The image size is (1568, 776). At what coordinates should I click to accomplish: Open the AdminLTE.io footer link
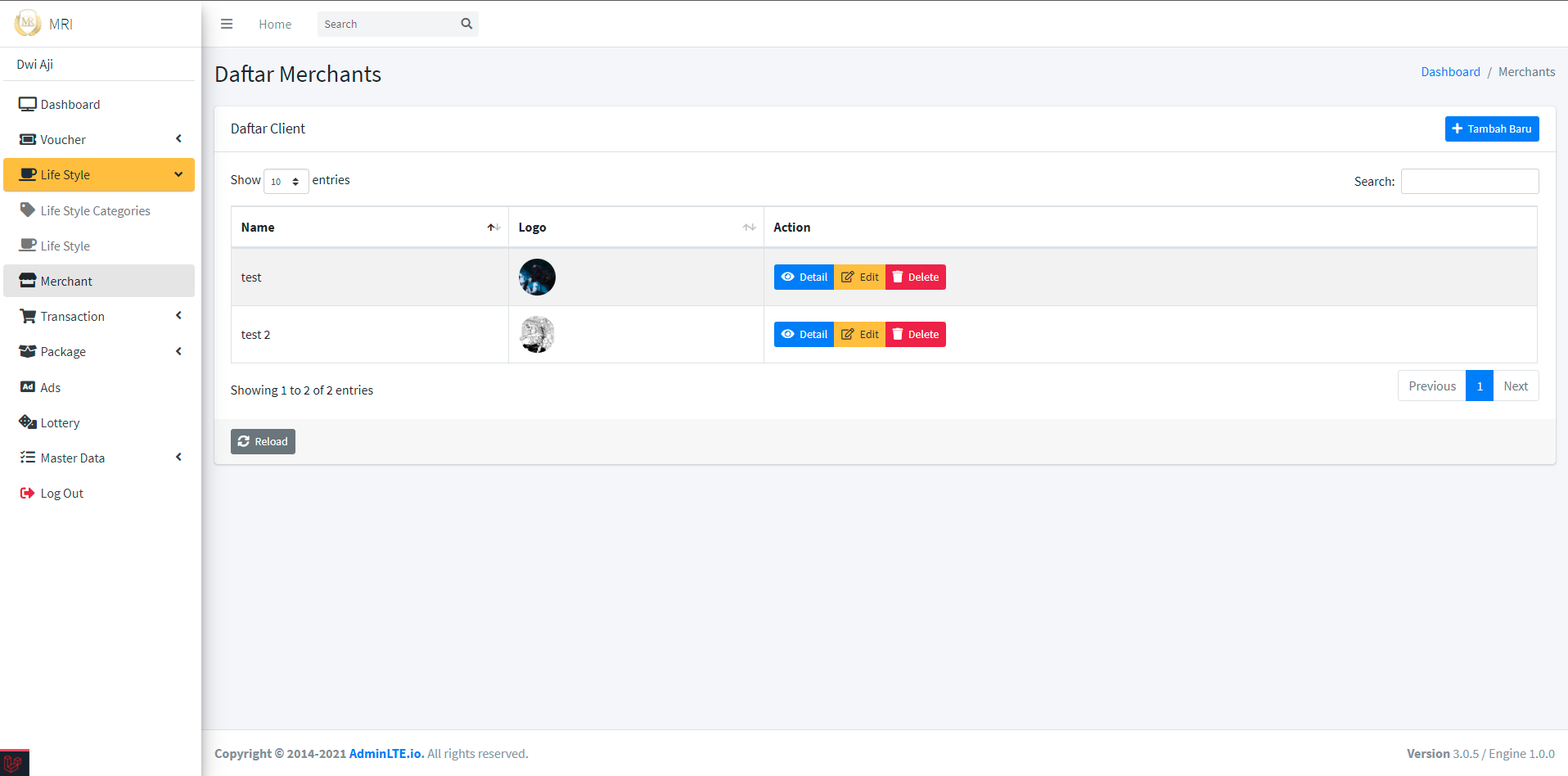point(386,753)
